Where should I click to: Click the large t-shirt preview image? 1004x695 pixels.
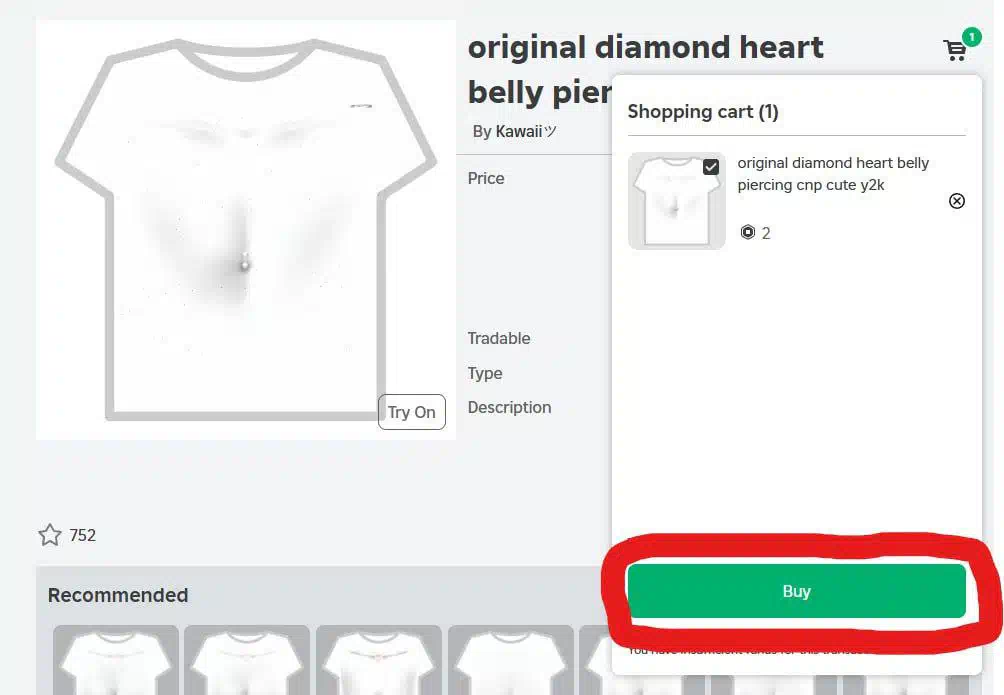(x=246, y=230)
